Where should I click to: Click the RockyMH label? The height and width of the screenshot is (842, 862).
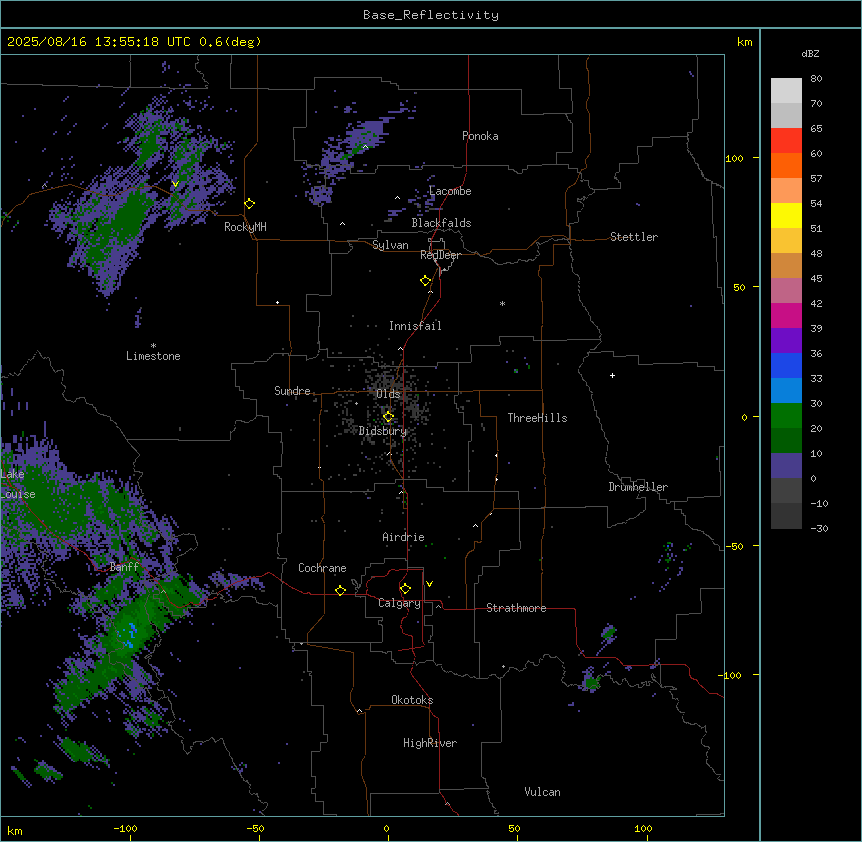(x=245, y=227)
